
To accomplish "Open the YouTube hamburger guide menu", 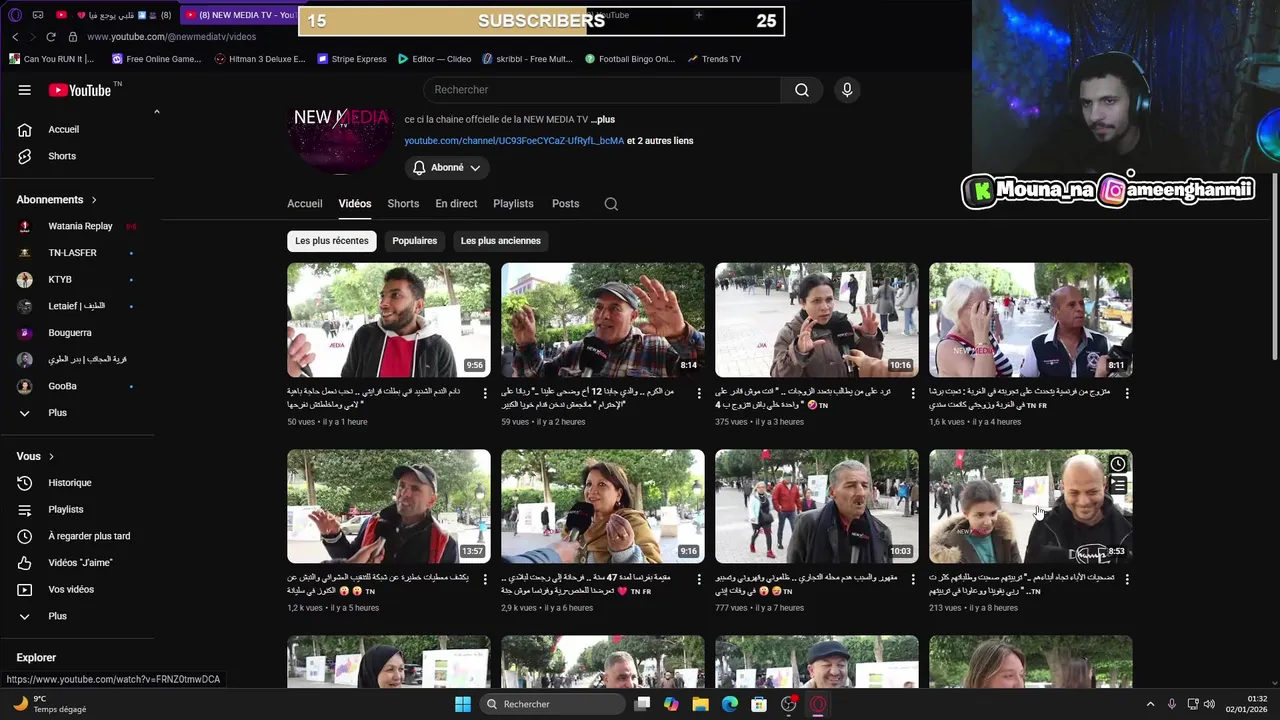I will 25,90.
